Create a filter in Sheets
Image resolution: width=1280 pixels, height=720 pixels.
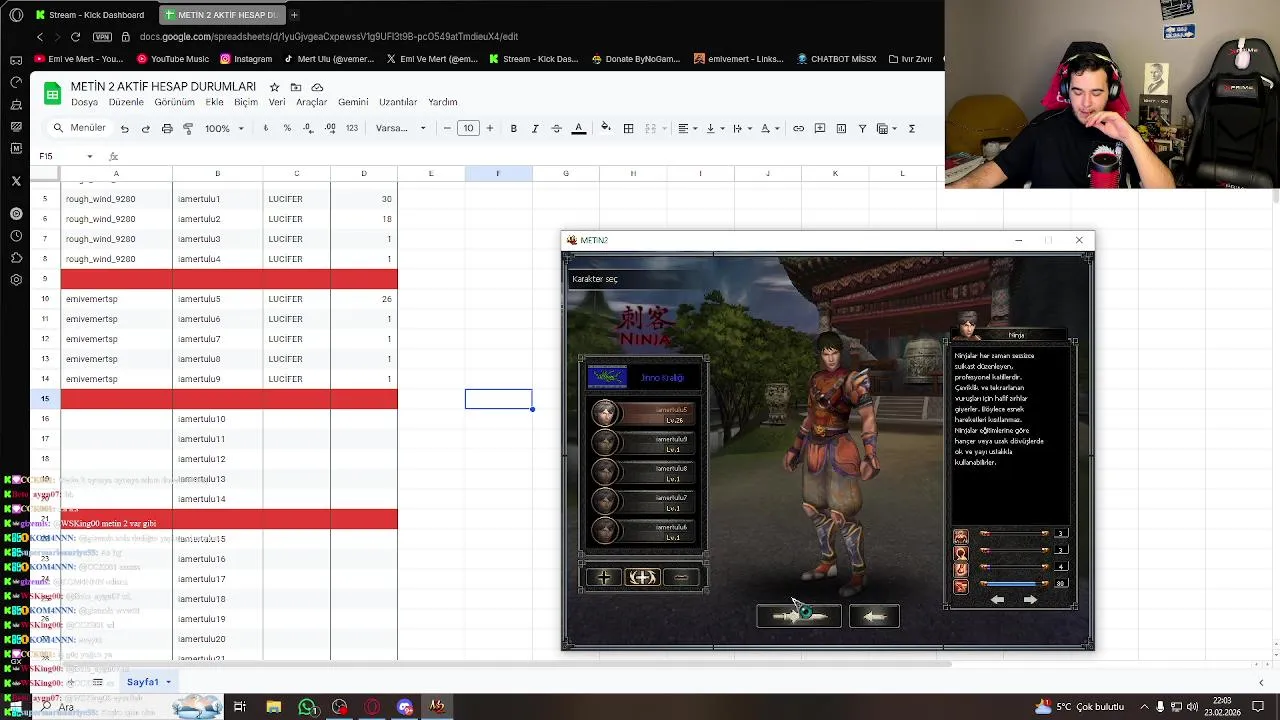point(862,128)
